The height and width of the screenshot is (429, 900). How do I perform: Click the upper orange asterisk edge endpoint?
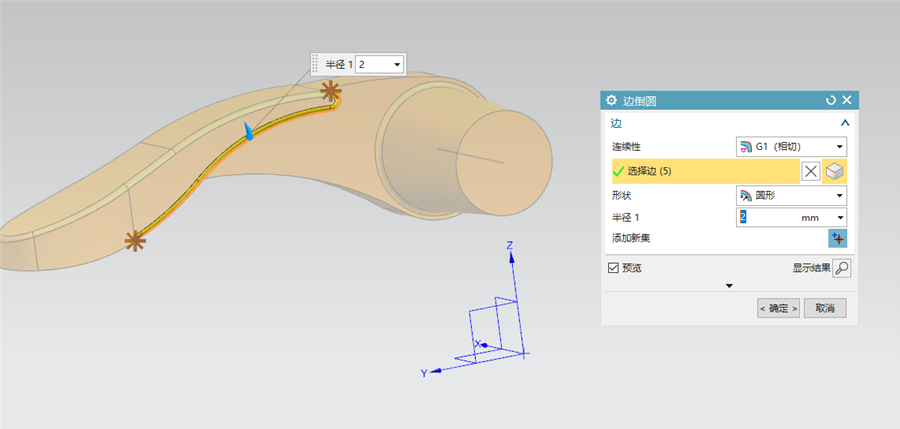pos(331,90)
